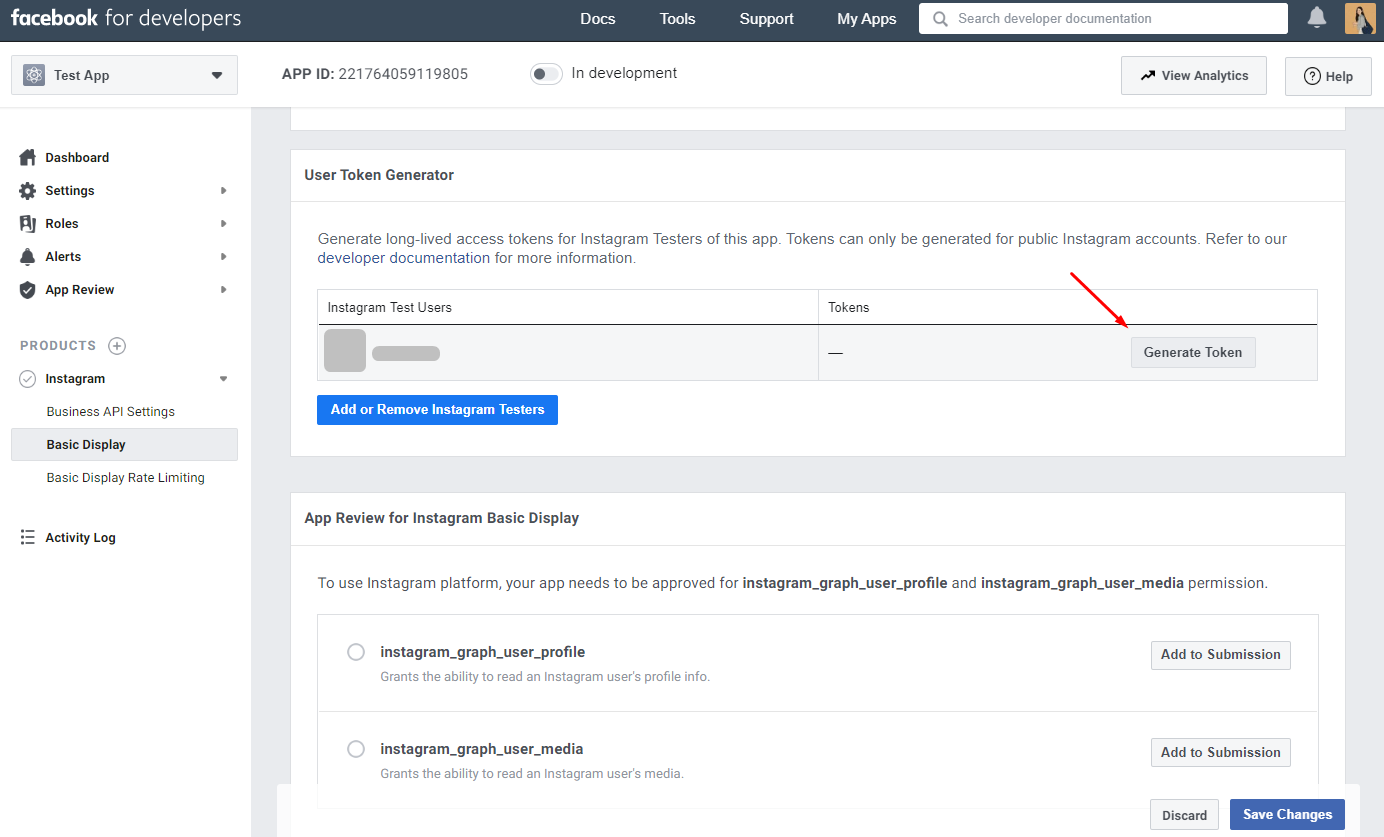The height and width of the screenshot is (837, 1384).
Task: Click the Save Changes button
Action: [x=1286, y=815]
